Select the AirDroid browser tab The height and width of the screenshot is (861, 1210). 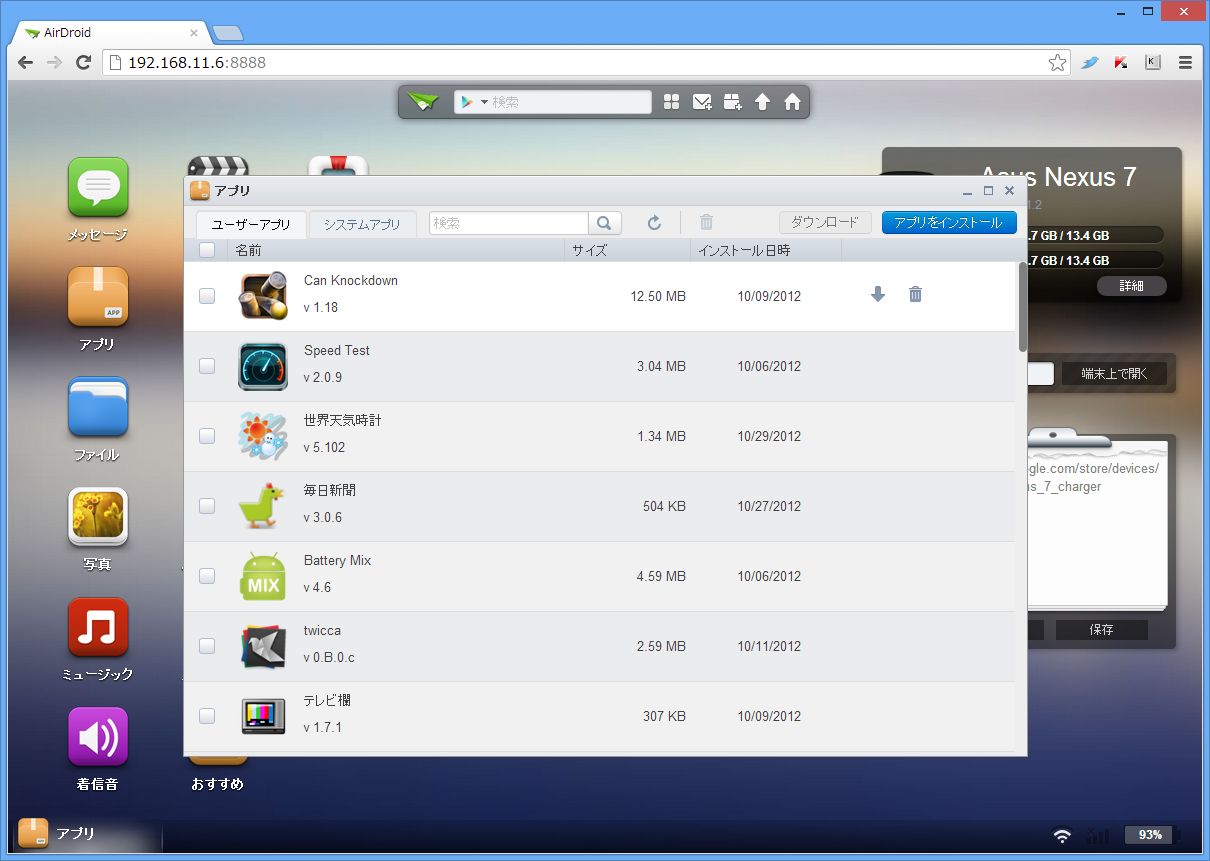click(110, 32)
